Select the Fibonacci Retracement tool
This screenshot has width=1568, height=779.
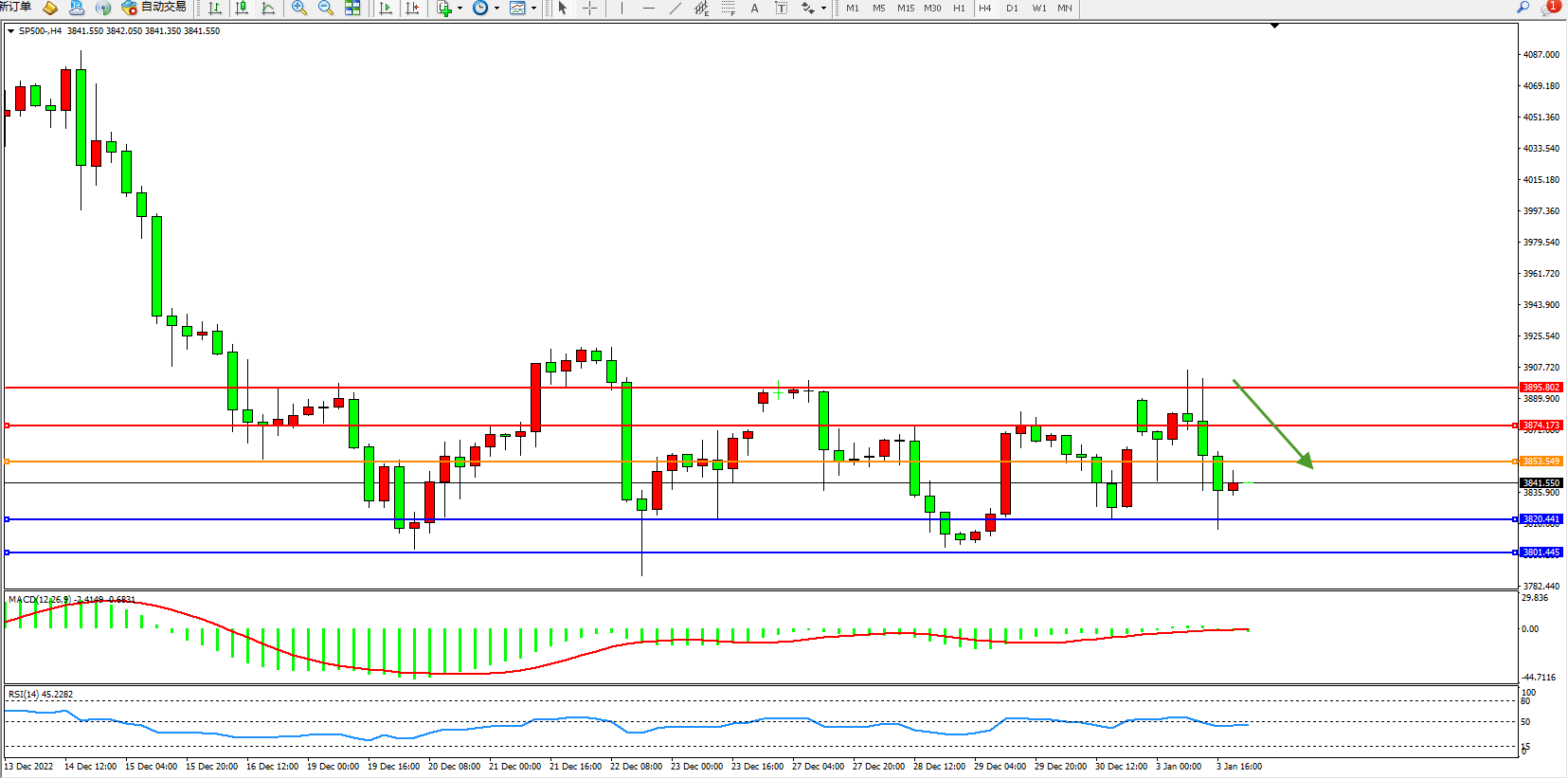728,9
